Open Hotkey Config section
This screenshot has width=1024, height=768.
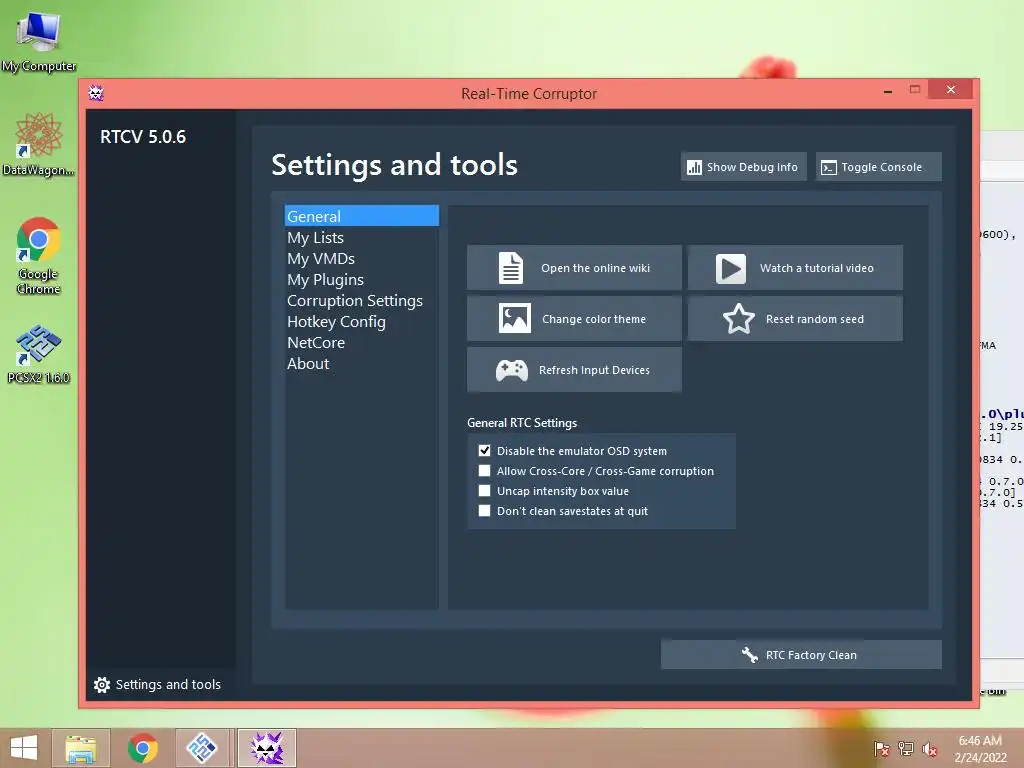pyautogui.click(x=362, y=321)
